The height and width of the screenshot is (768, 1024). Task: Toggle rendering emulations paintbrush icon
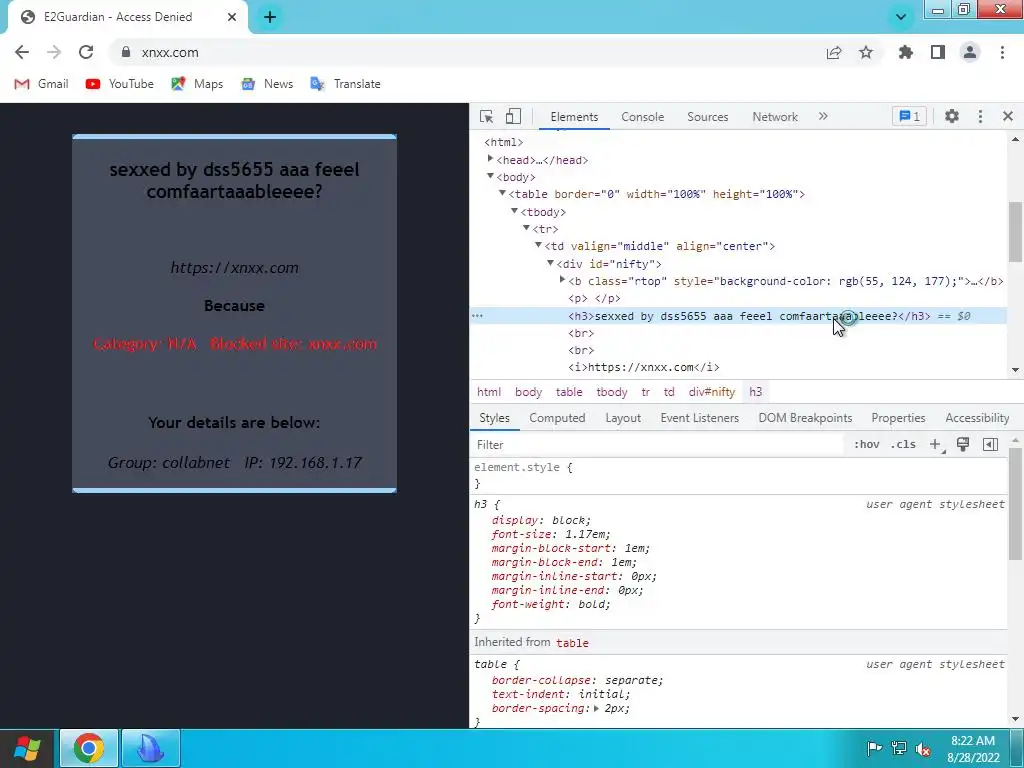tap(963, 445)
